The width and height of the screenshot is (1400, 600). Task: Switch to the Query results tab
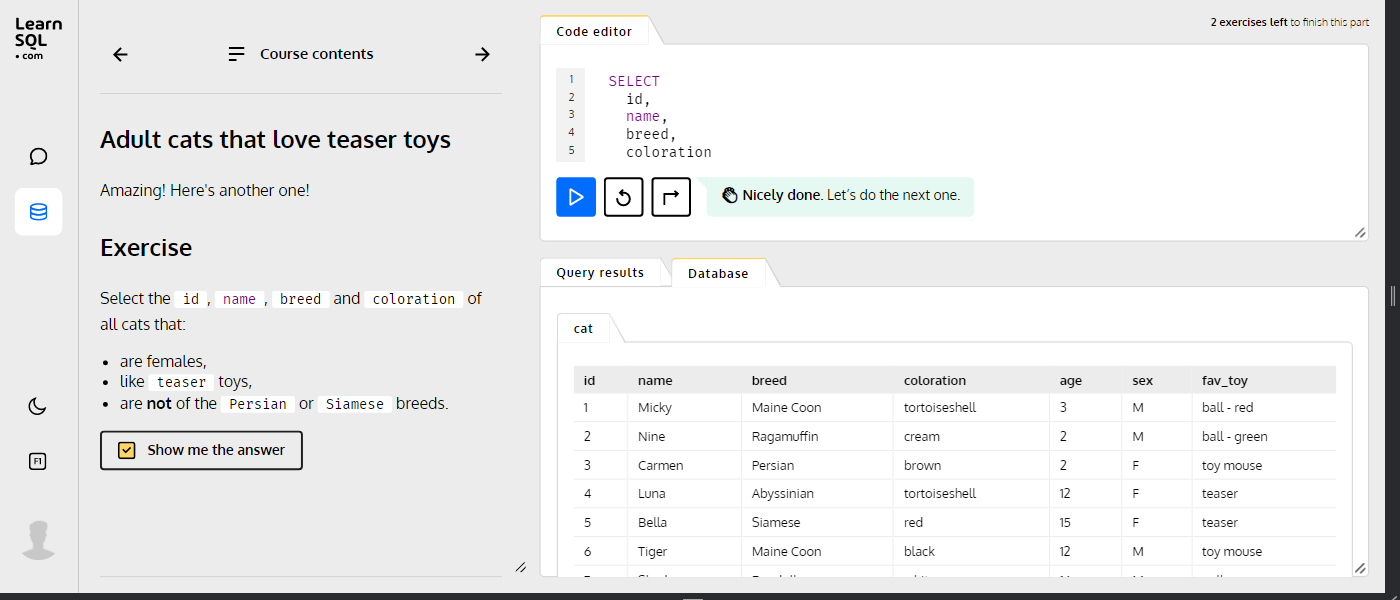[600, 272]
